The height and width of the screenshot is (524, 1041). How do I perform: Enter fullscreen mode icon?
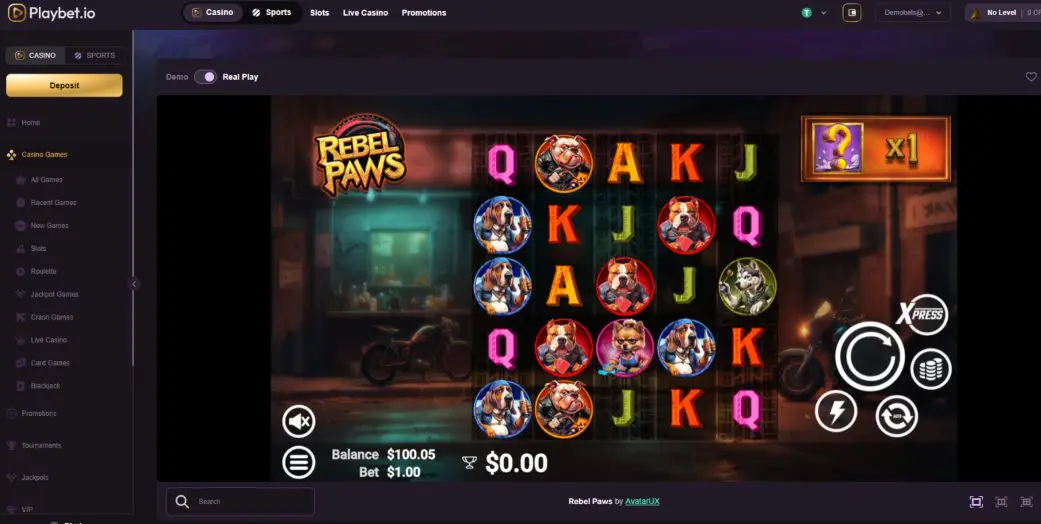click(x=976, y=502)
